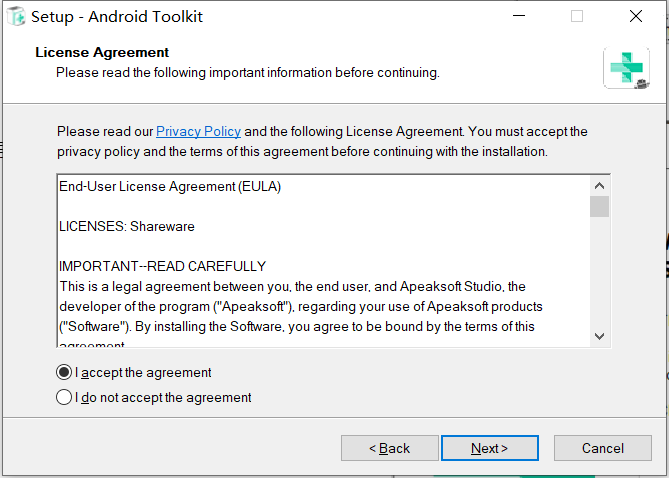Click the line starting "This is a legal agreement"

point(292,286)
